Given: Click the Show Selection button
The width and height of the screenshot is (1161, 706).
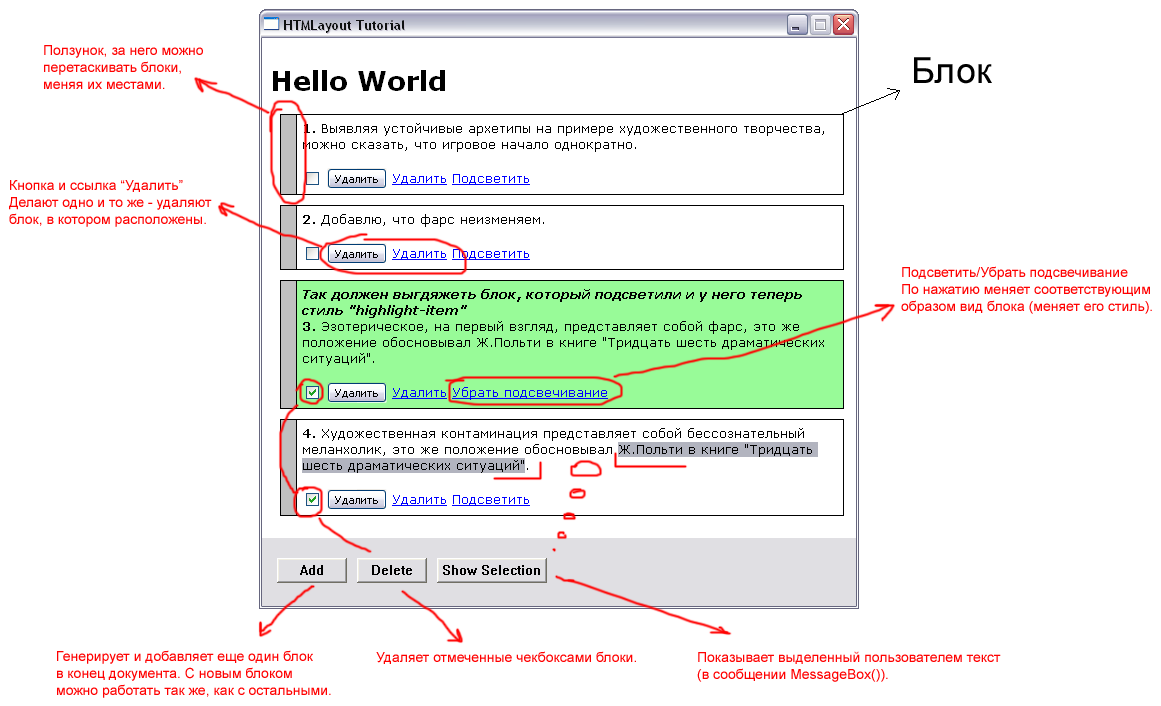Looking at the screenshot, I should [x=491, y=570].
